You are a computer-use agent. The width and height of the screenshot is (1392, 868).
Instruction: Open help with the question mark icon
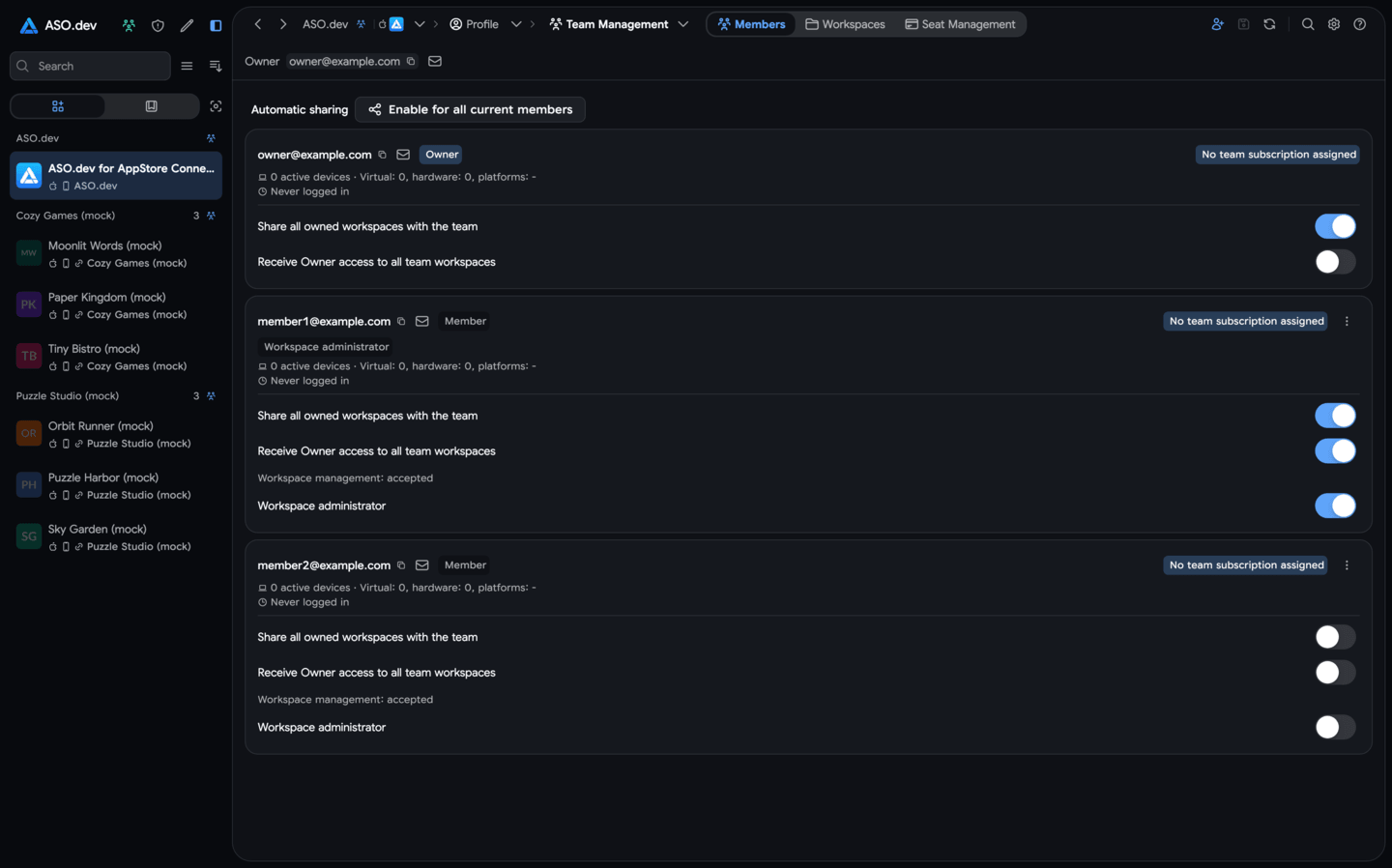[1360, 24]
